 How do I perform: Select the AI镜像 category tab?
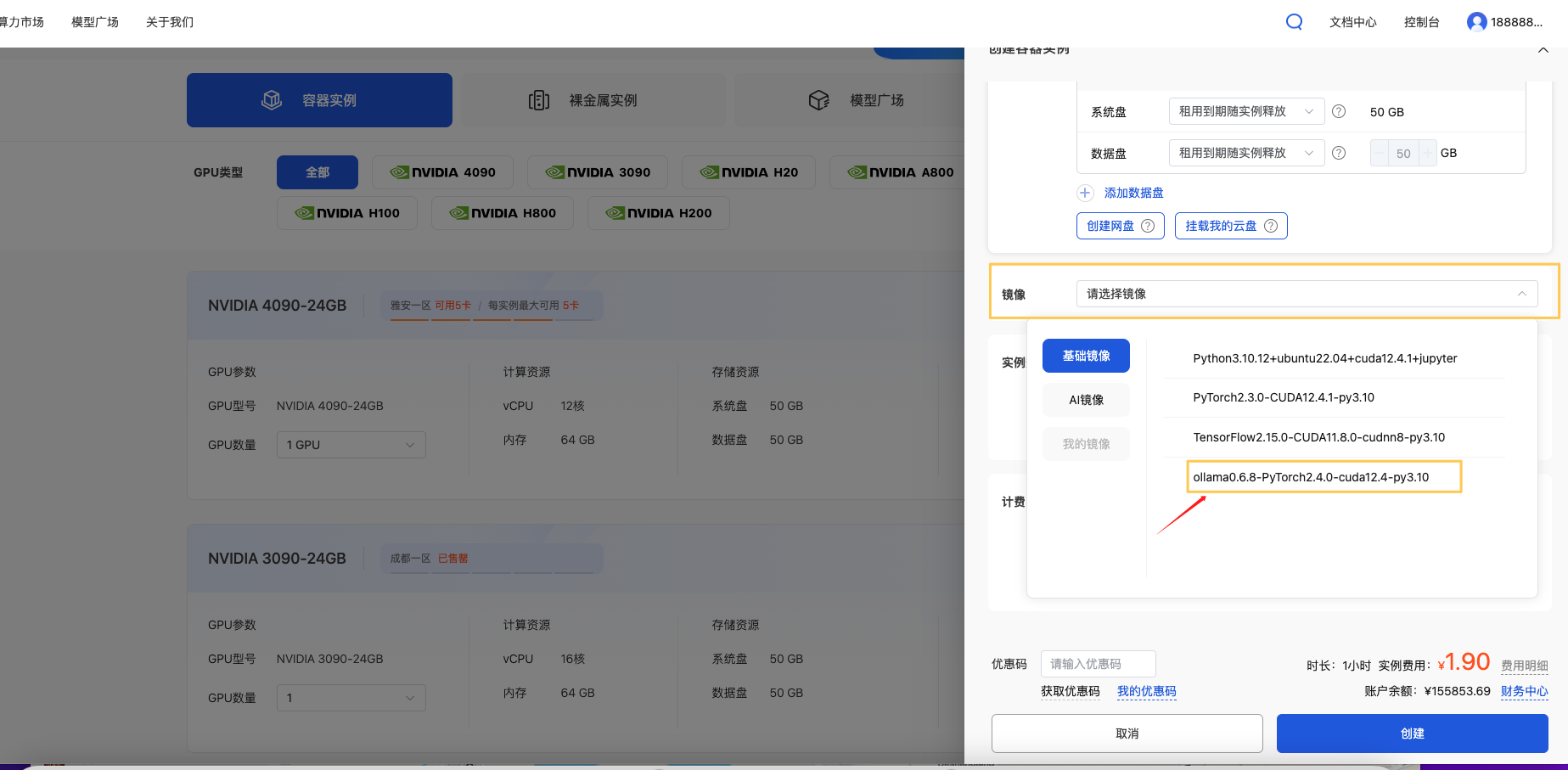click(x=1086, y=400)
